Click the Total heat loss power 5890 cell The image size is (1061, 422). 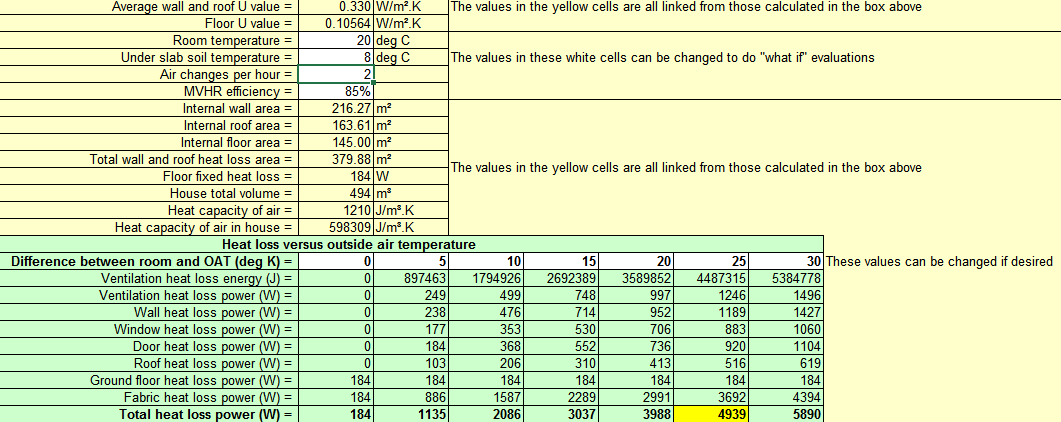pyautogui.click(x=786, y=414)
